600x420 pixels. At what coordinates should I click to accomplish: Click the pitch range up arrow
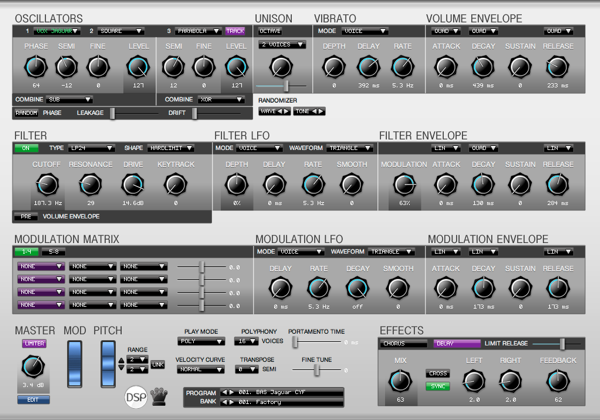[121, 360]
